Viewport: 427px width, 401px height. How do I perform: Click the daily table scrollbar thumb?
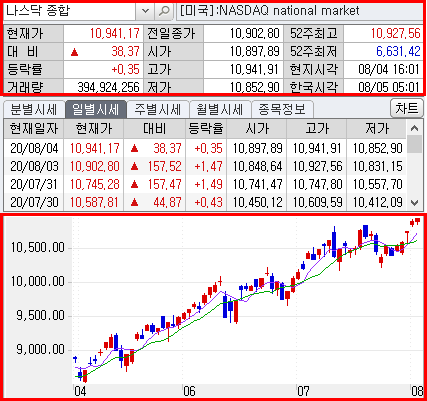coord(414,144)
